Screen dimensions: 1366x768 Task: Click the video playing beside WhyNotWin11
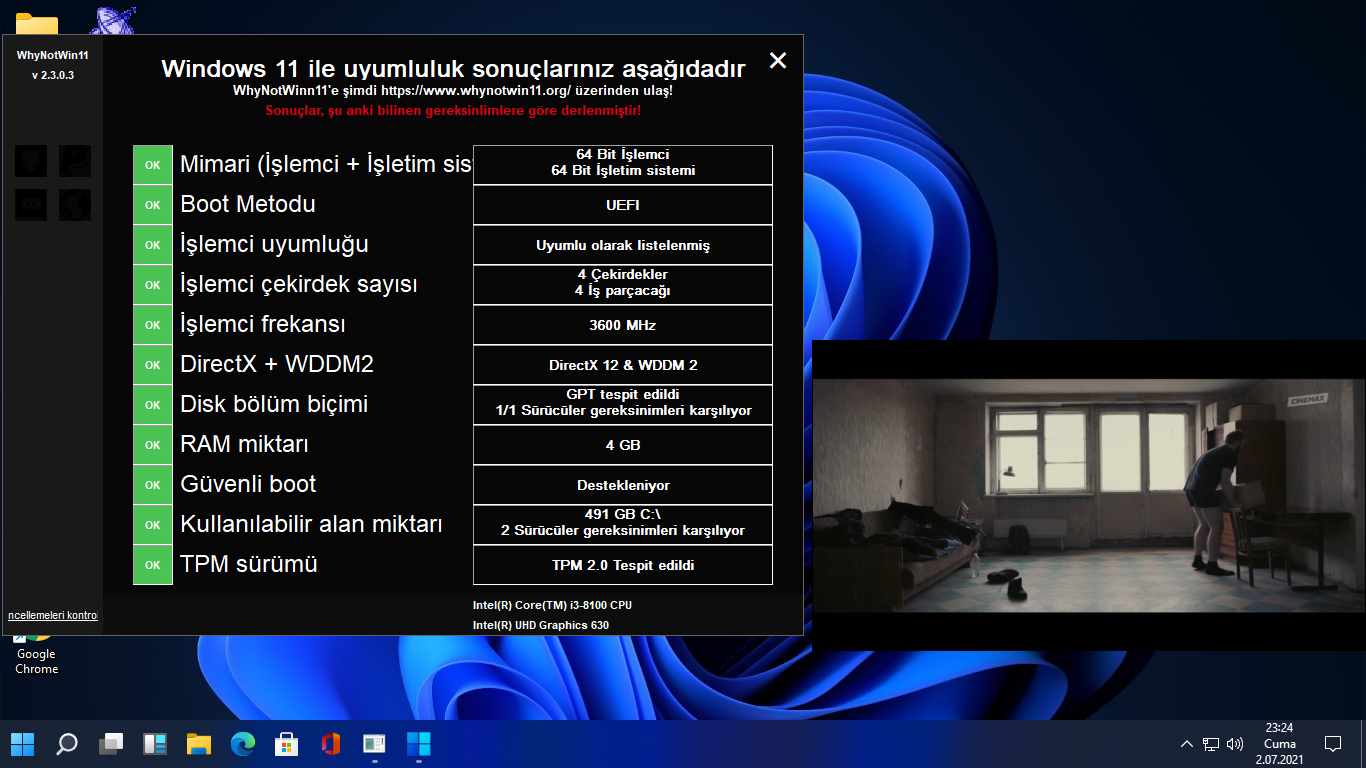1088,496
